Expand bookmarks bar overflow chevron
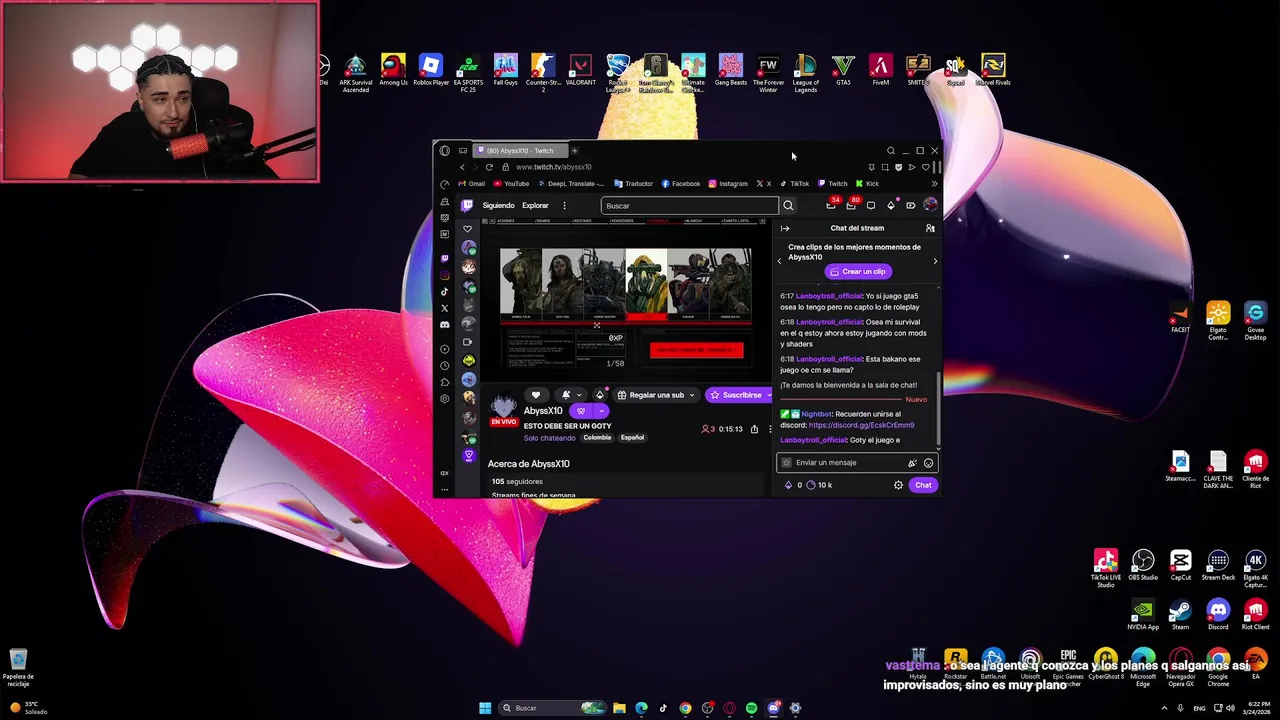The height and width of the screenshot is (720, 1280). [x=934, y=184]
